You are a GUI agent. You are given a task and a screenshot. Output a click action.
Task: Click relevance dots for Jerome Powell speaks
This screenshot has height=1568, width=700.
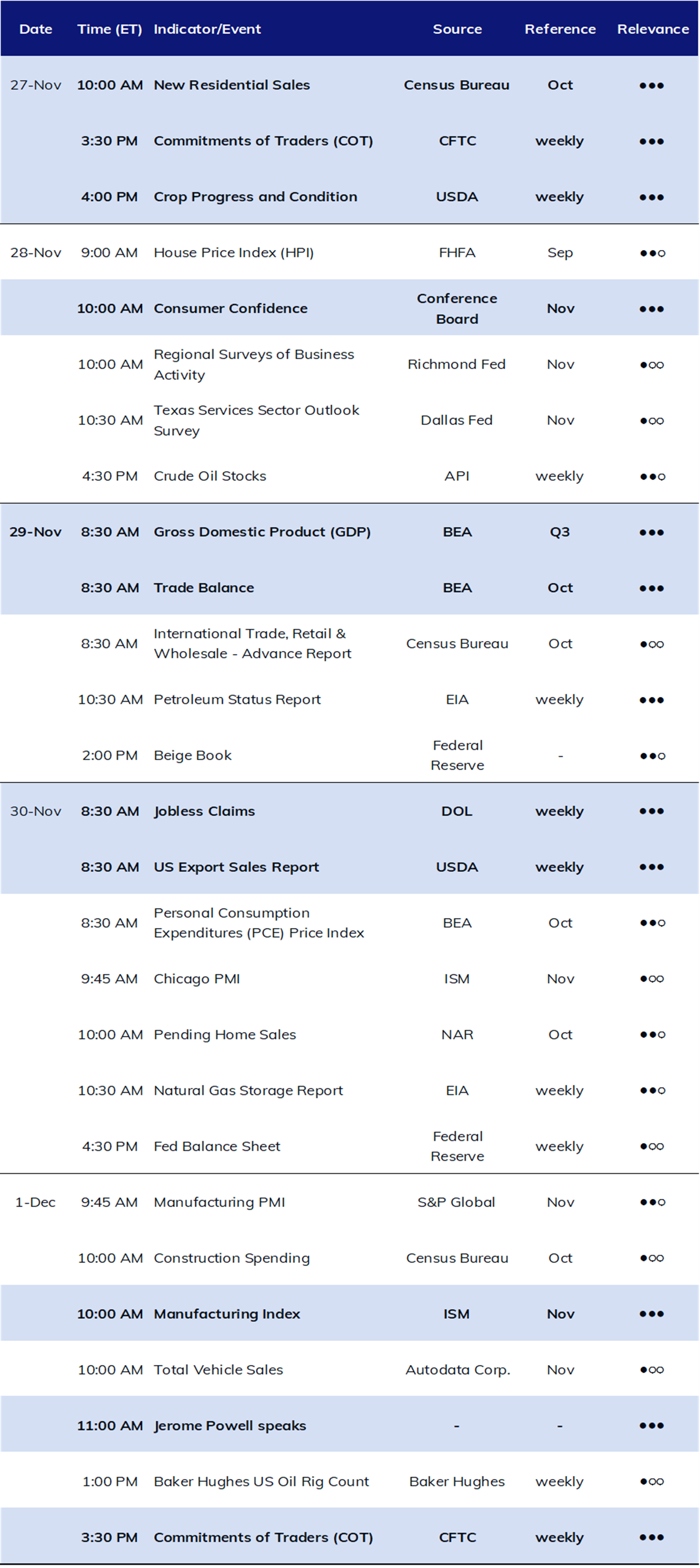click(652, 1426)
